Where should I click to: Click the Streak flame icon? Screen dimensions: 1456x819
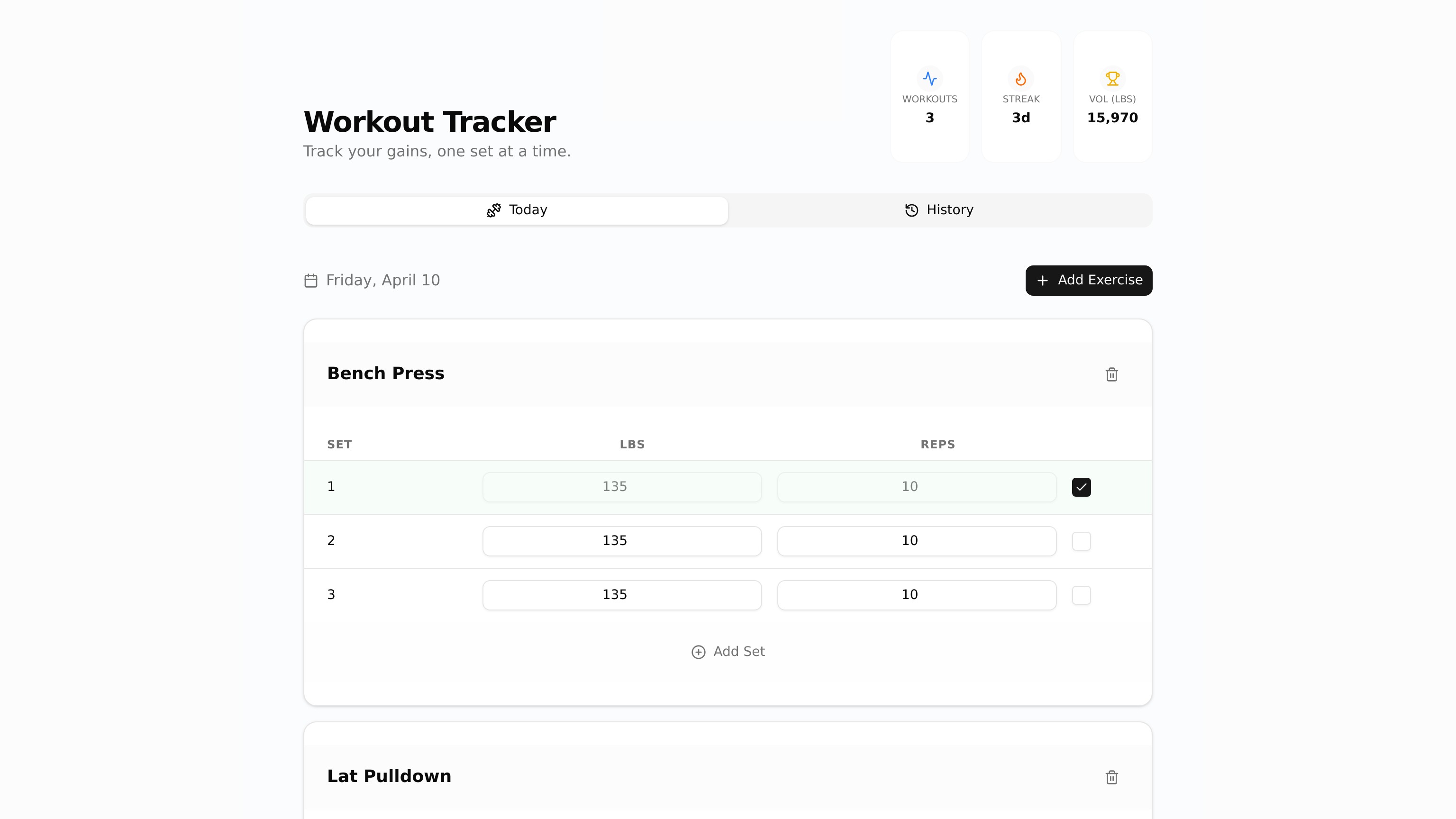click(x=1021, y=79)
